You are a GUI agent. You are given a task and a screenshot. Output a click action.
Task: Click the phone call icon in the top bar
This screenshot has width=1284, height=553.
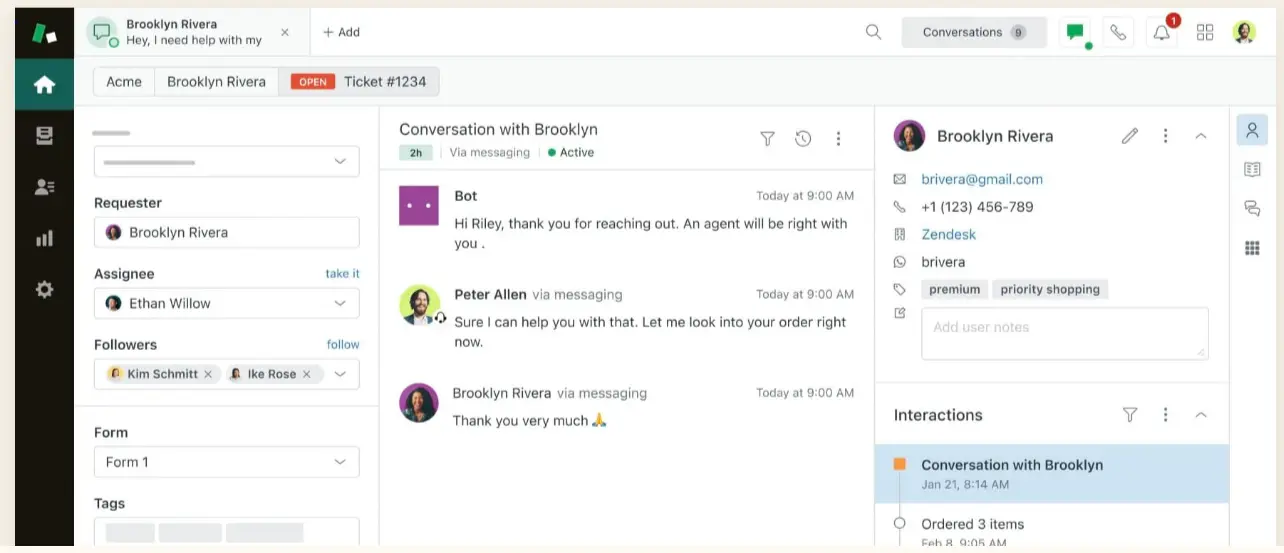[1118, 33]
